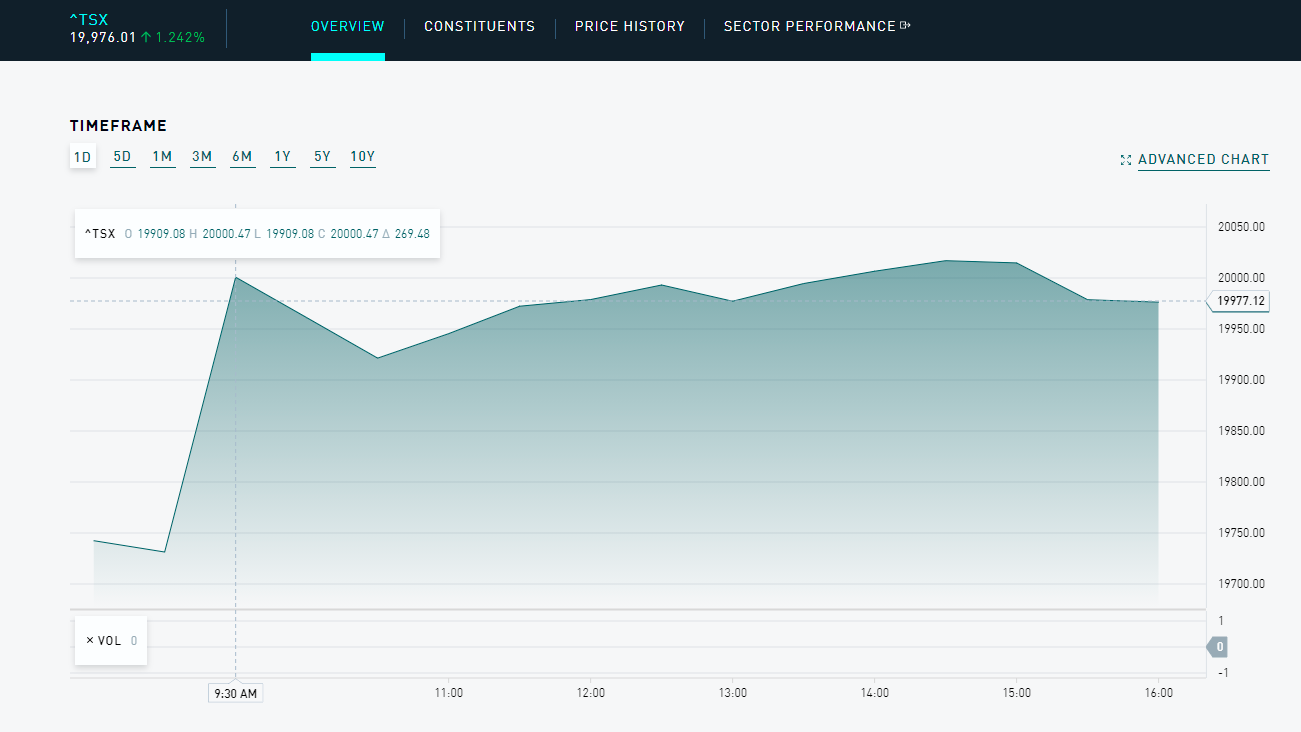
Task: Click the 20050.00 price axis label
Action: click(x=1242, y=227)
